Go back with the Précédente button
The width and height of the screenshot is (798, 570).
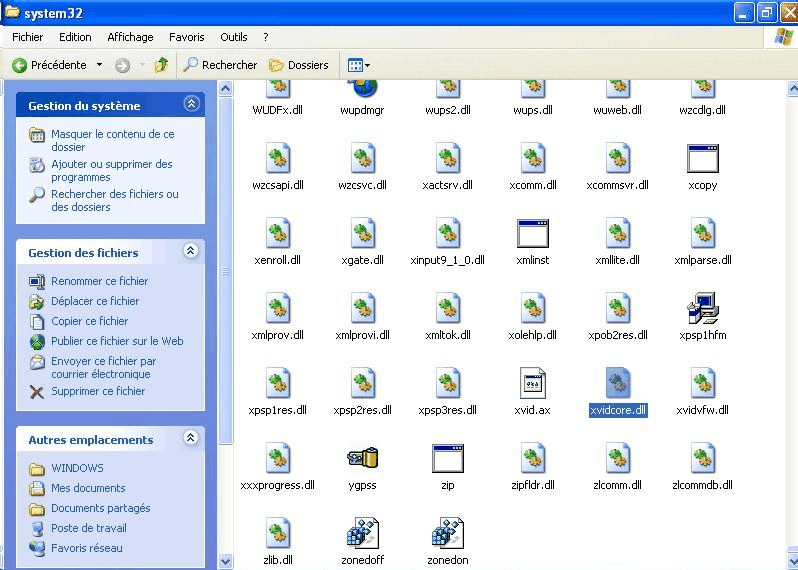tap(49, 65)
